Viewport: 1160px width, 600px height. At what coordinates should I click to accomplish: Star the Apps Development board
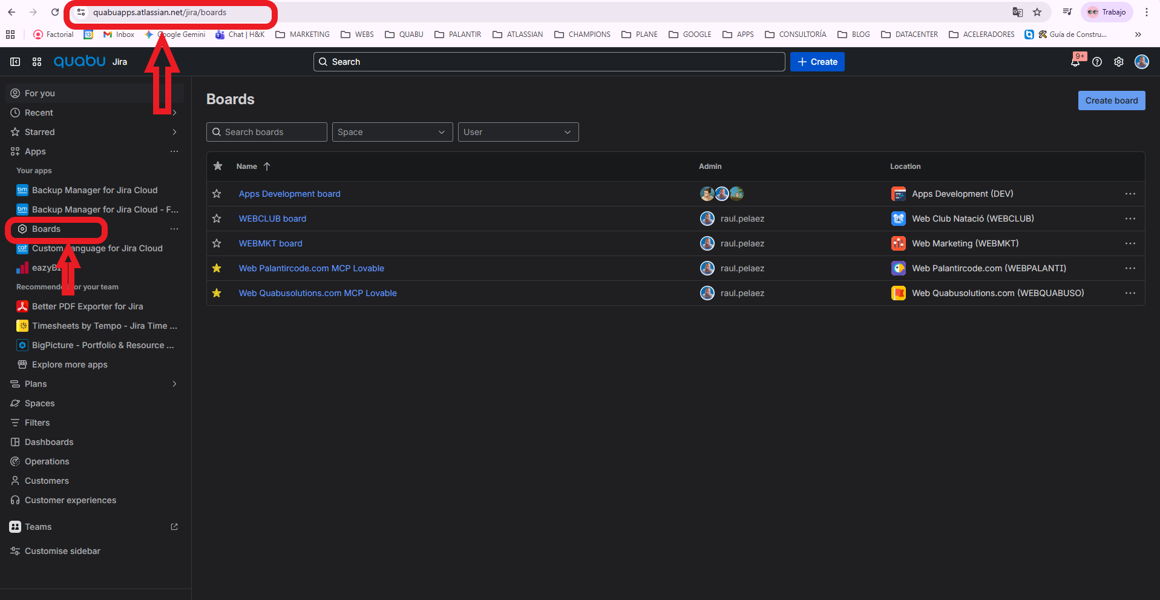coord(217,194)
